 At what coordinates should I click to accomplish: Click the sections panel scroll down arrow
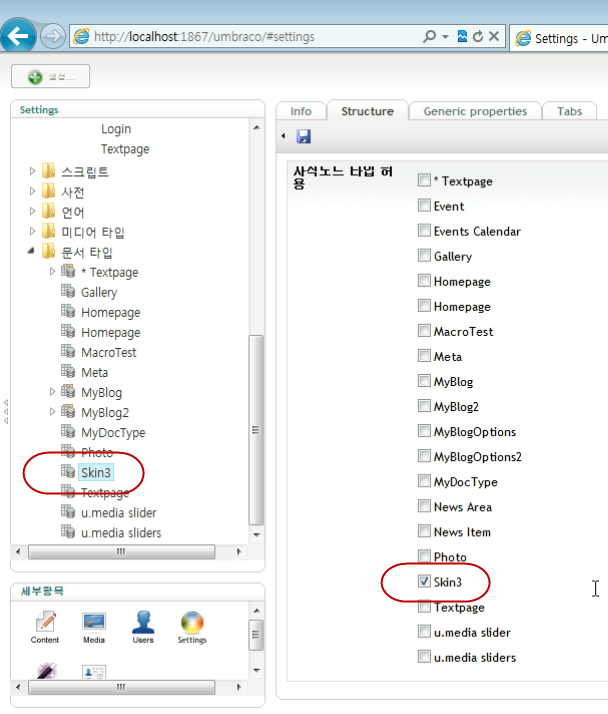pos(256,670)
